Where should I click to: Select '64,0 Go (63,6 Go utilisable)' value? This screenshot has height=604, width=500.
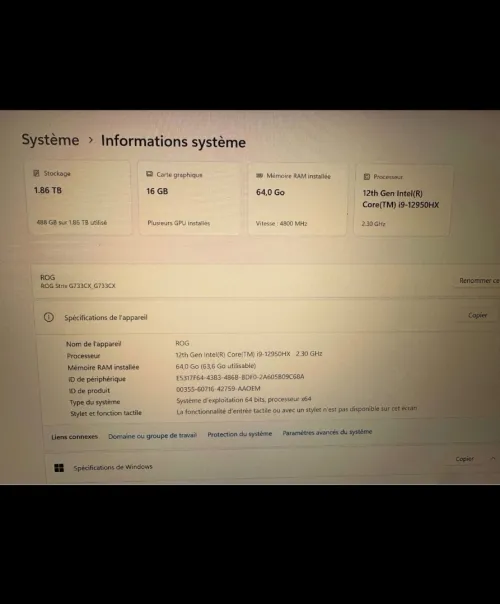tap(216, 366)
